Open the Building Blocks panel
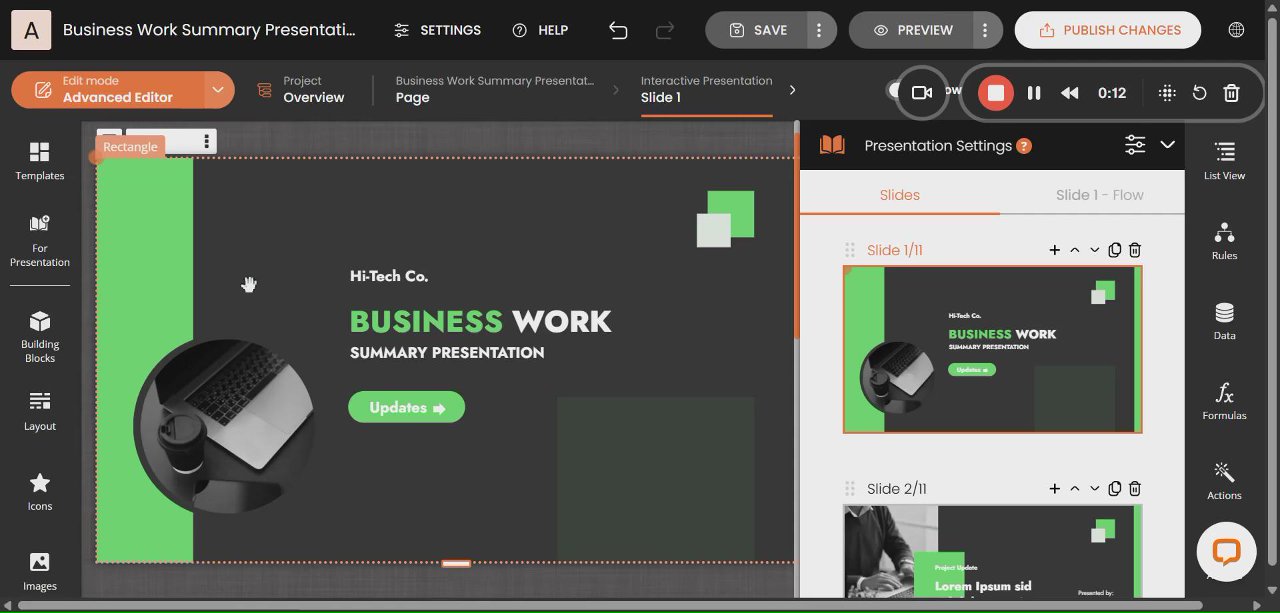The image size is (1280, 613). click(x=40, y=337)
